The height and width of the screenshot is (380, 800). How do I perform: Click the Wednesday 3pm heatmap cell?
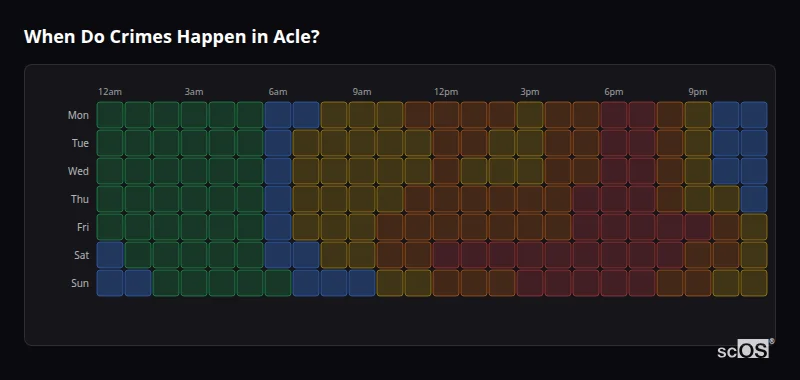(x=530, y=171)
